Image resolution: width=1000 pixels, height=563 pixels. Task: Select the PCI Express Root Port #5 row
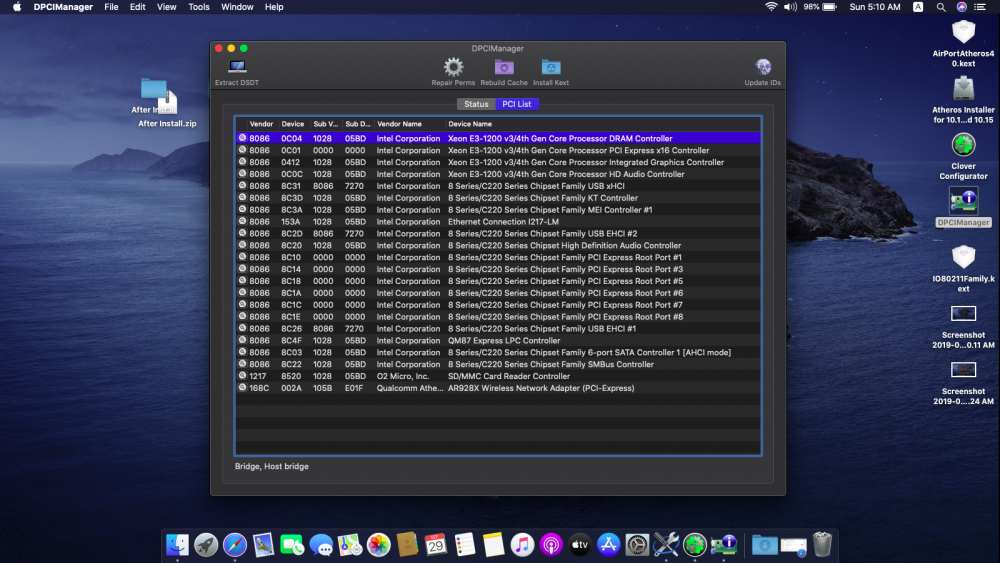498,281
